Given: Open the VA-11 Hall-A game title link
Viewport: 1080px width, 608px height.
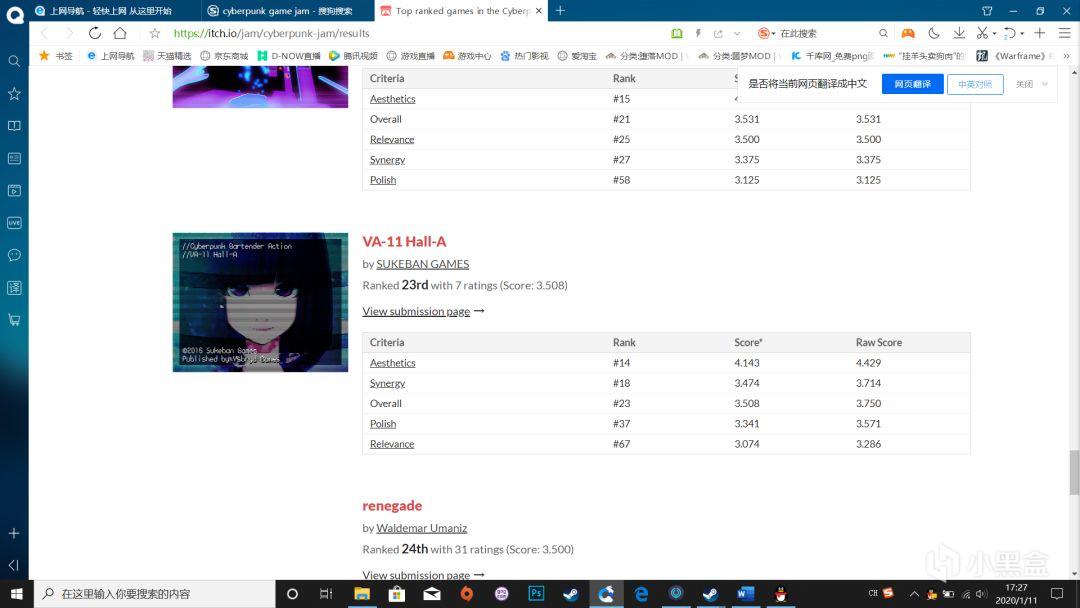Looking at the screenshot, I should [404, 242].
